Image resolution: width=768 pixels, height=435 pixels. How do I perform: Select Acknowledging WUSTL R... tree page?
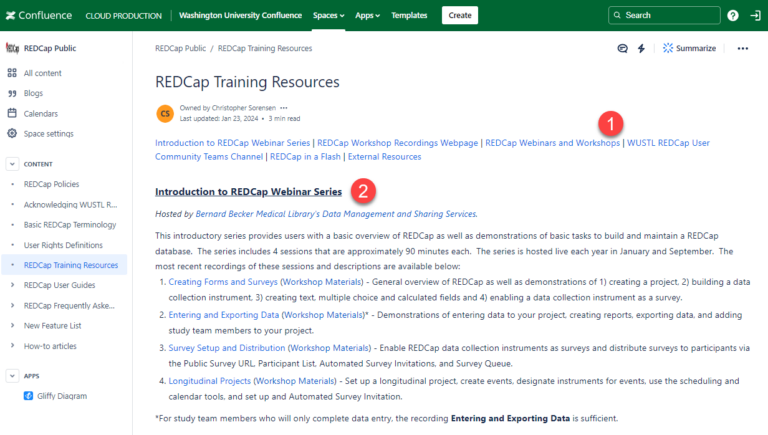tap(71, 204)
